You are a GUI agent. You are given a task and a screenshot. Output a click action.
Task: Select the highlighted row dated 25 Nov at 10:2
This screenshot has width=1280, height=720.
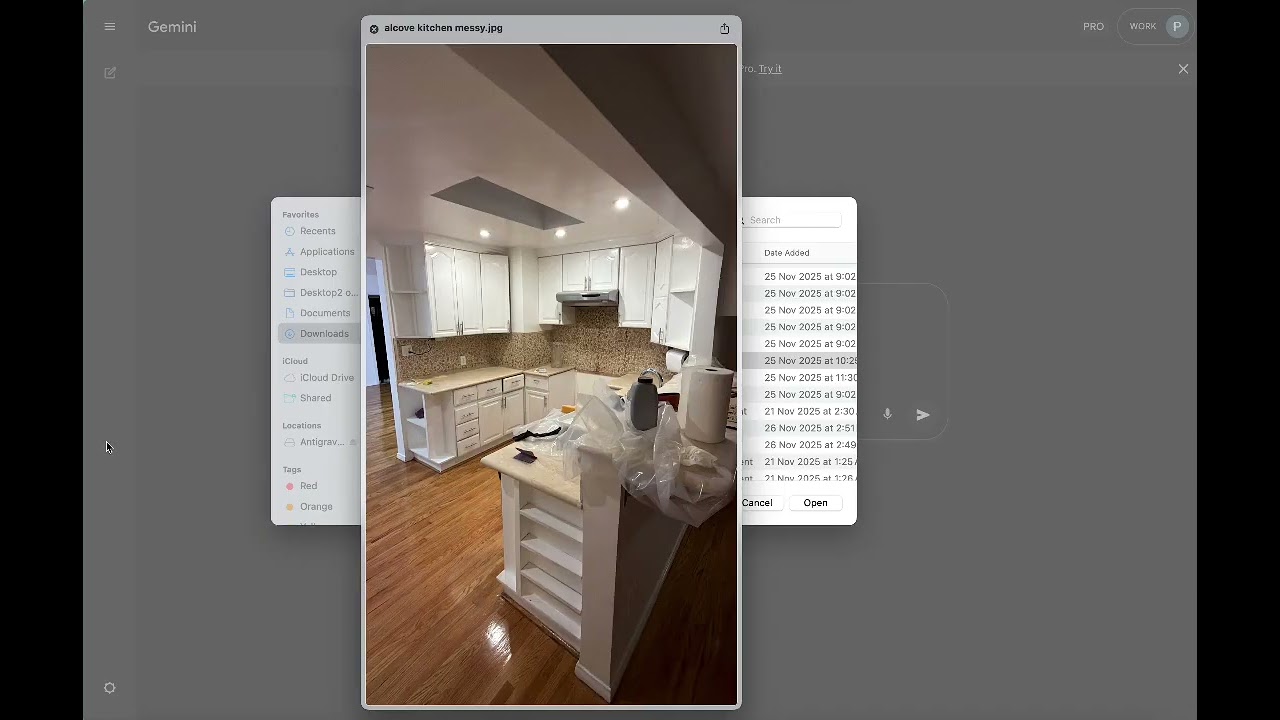(799, 360)
